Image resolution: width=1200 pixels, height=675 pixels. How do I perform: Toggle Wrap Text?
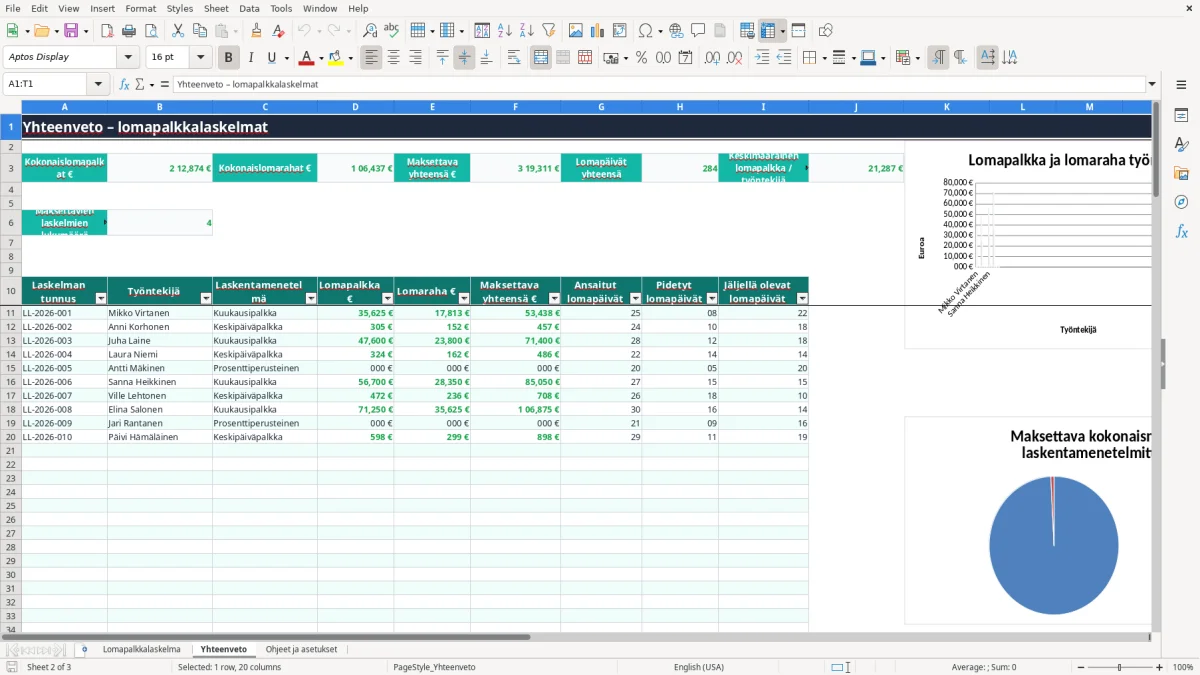click(513, 58)
